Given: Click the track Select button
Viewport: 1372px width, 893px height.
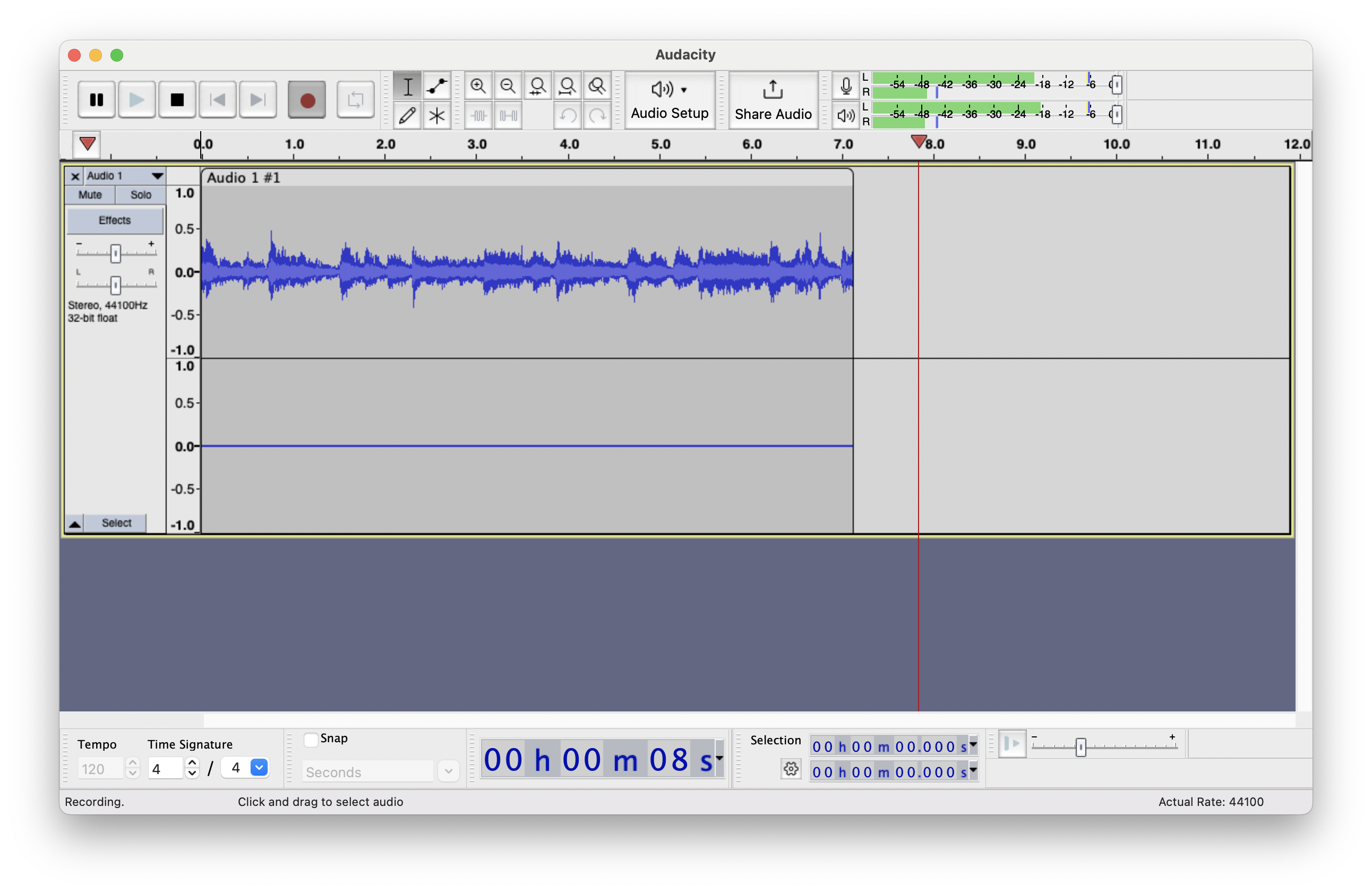Looking at the screenshot, I should [116, 523].
